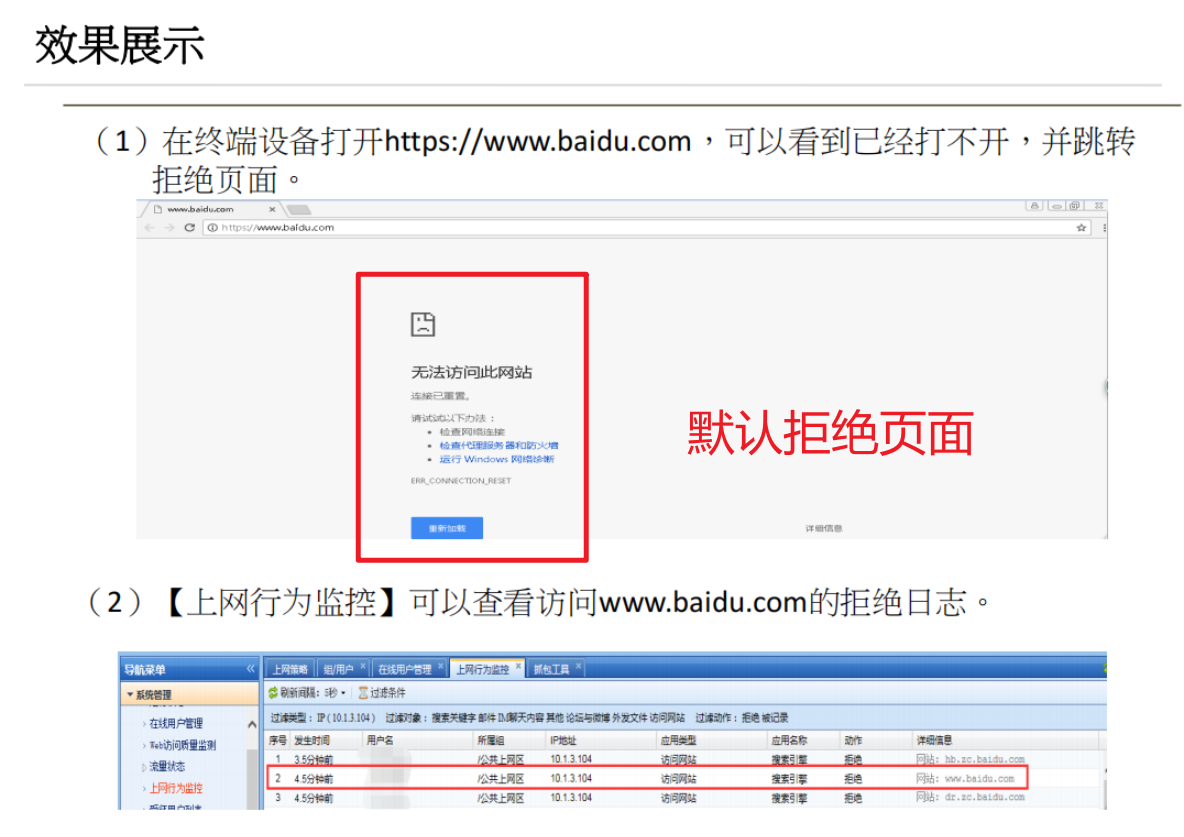Collapse the 导航菜单 panel with double chevron
The image size is (1184, 837).
point(251,669)
